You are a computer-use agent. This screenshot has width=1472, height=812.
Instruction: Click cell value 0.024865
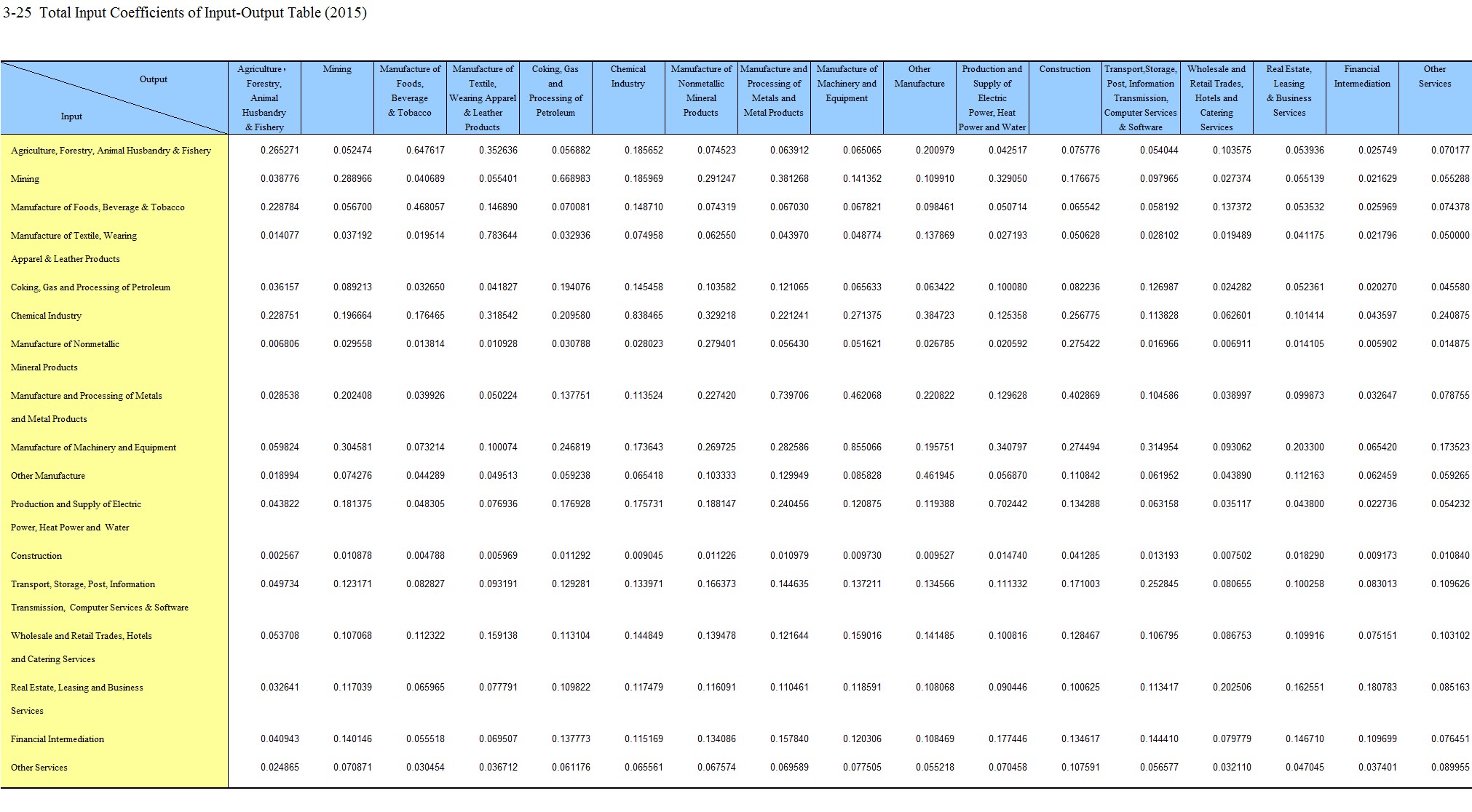click(280, 768)
